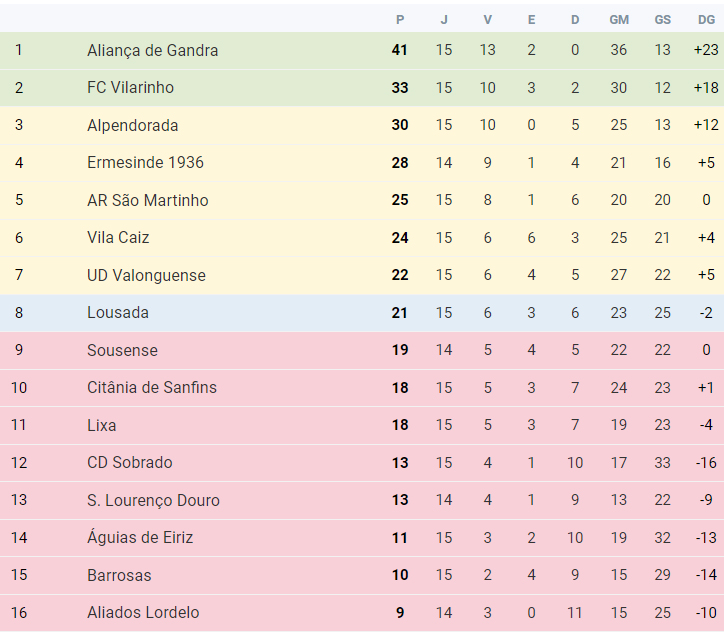The height and width of the screenshot is (637, 724).
Task: Sort by GM goals scored column header
Action: pos(619,20)
